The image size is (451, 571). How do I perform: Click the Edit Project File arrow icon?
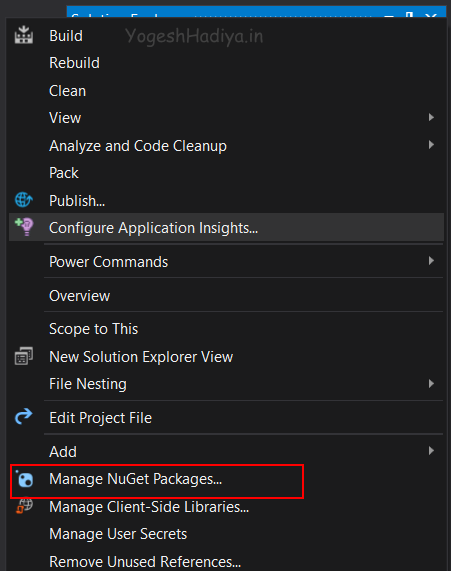24,416
